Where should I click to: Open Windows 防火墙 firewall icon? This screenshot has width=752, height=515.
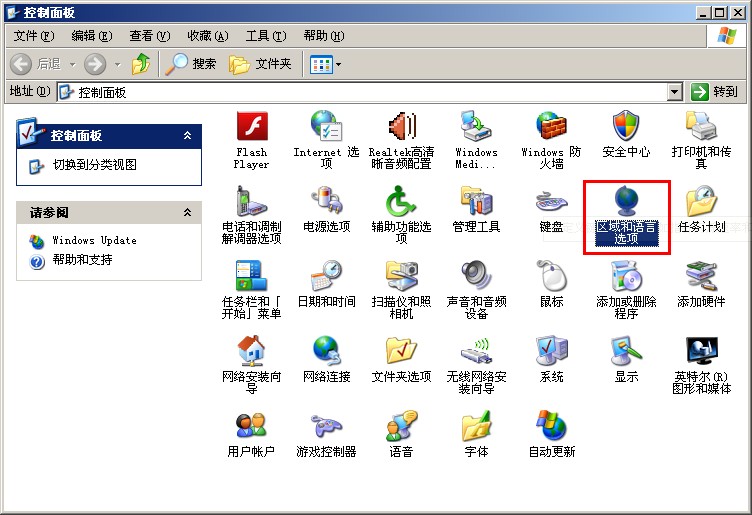point(551,127)
